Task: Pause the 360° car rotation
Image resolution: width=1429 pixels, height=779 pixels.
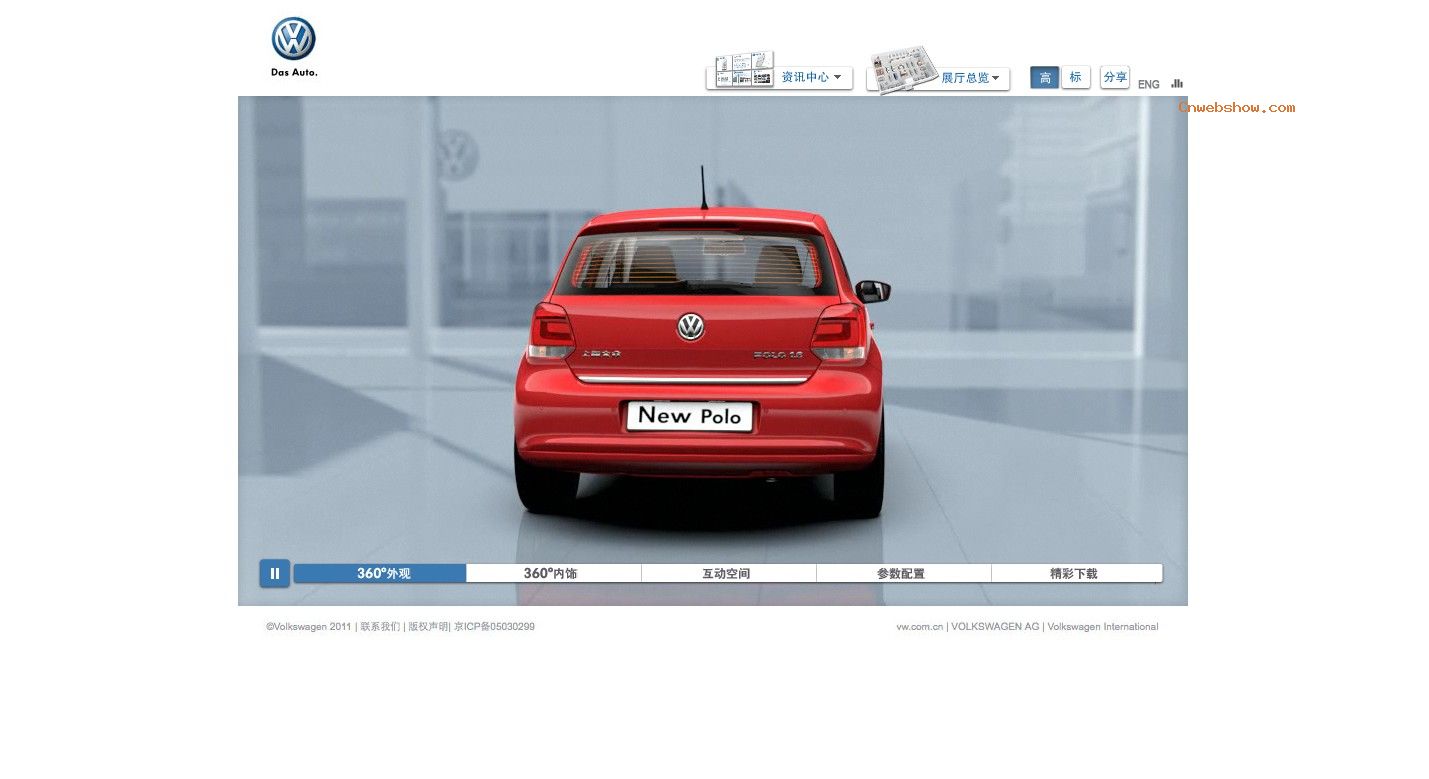Action: 275,573
